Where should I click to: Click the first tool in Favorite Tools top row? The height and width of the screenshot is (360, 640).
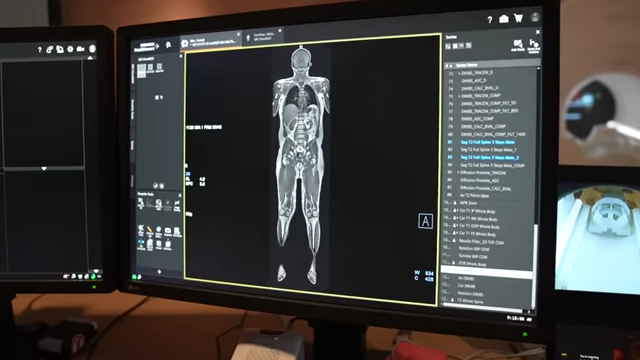[x=141, y=203]
